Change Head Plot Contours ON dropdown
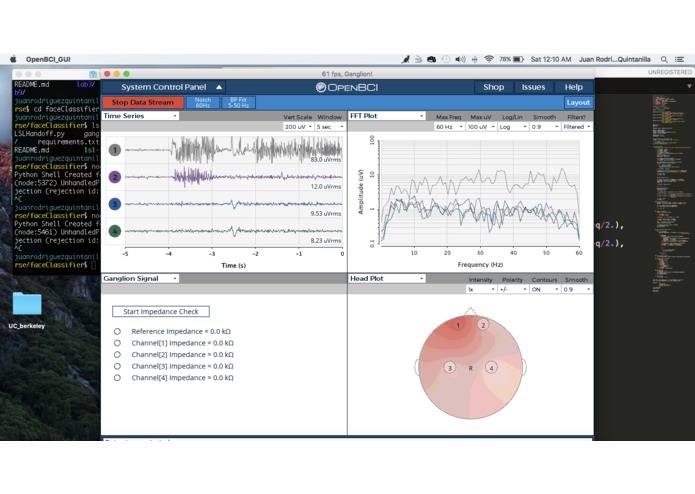The width and height of the screenshot is (695, 494). (545, 289)
